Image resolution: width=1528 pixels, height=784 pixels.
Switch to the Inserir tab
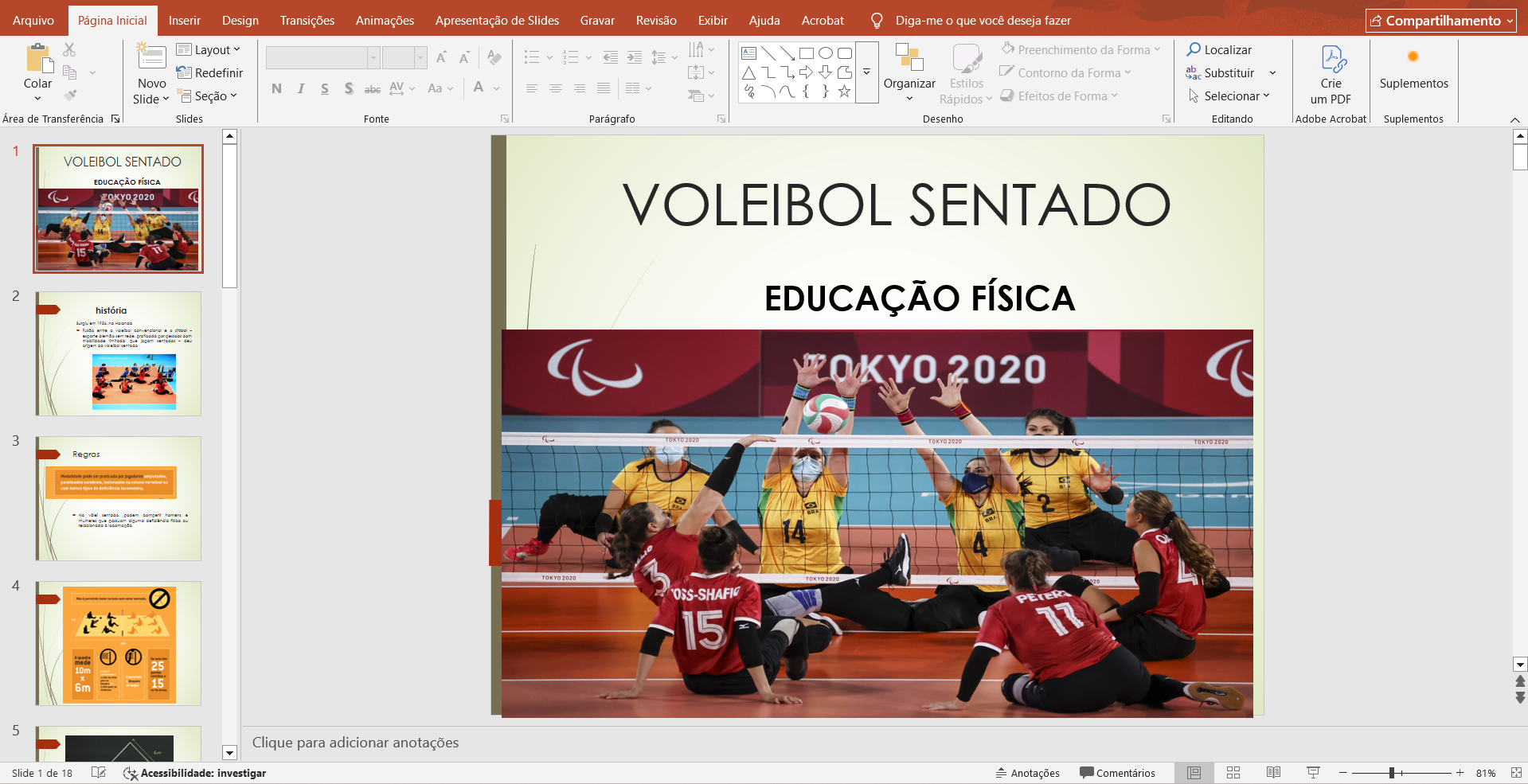tap(184, 21)
